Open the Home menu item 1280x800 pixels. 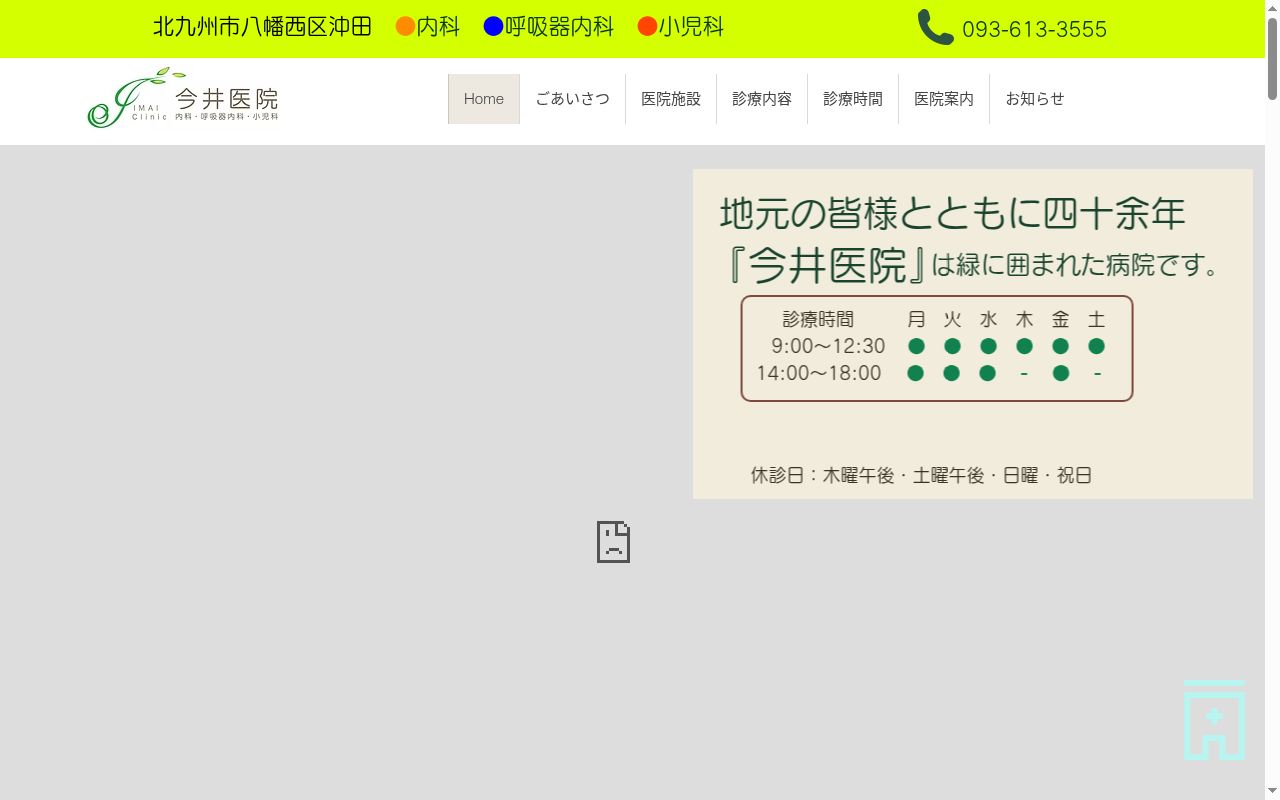484,99
